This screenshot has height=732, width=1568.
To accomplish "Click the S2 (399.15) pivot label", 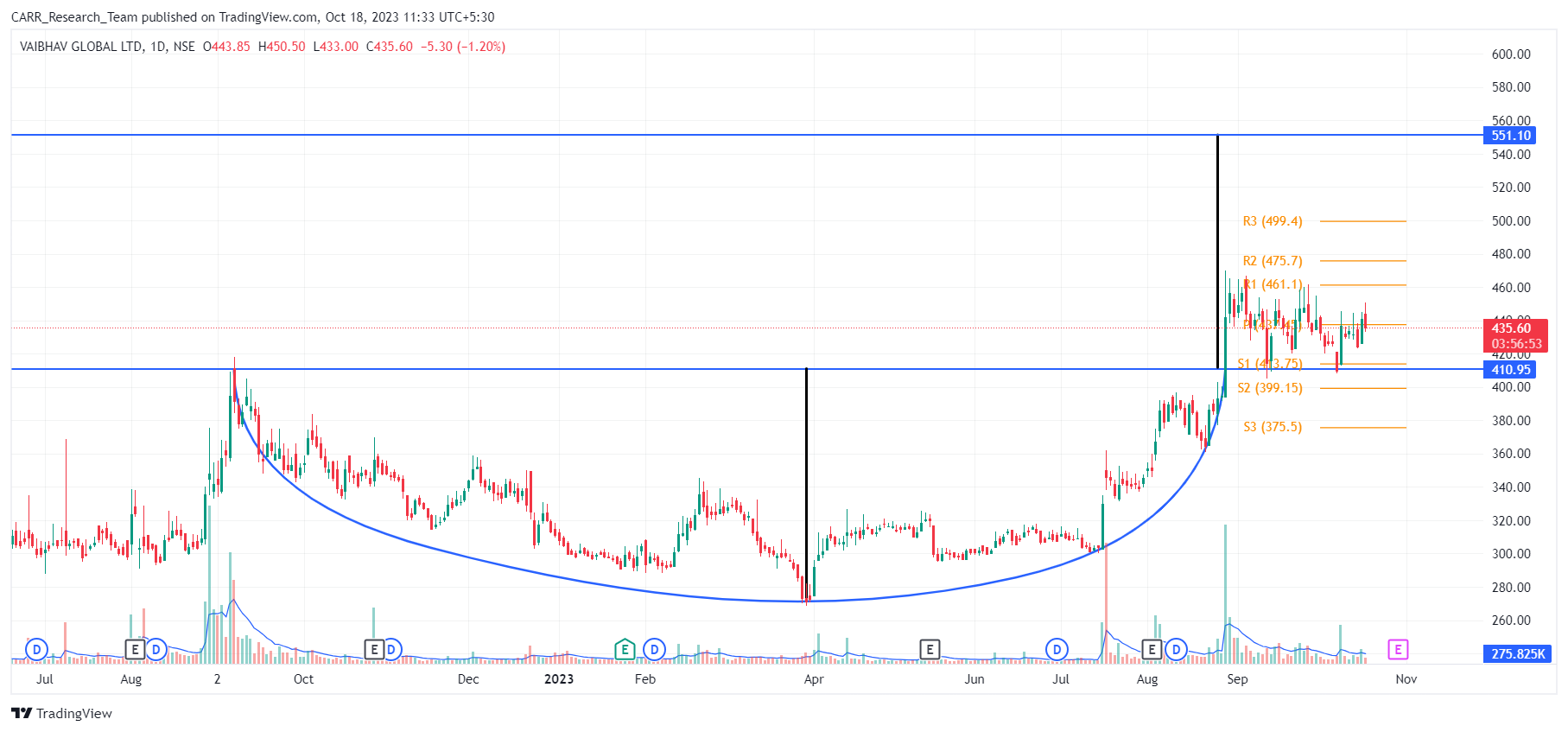I will [1270, 388].
